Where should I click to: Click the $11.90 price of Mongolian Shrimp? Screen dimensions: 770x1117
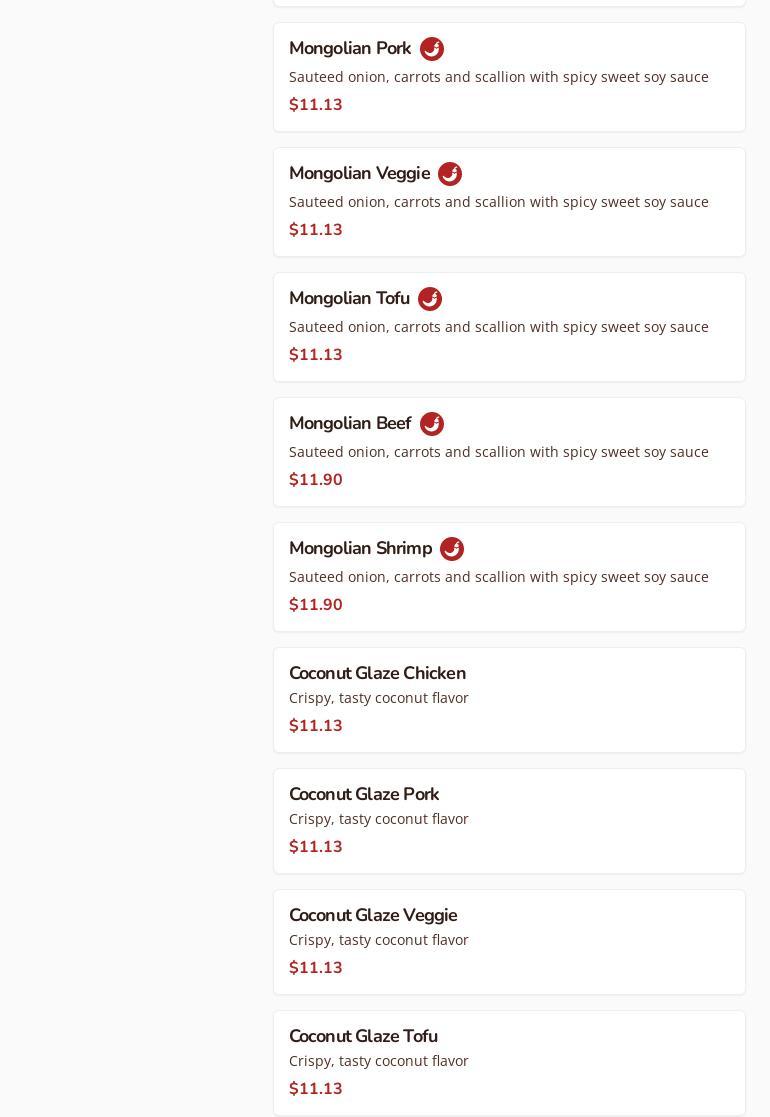tap(316, 605)
